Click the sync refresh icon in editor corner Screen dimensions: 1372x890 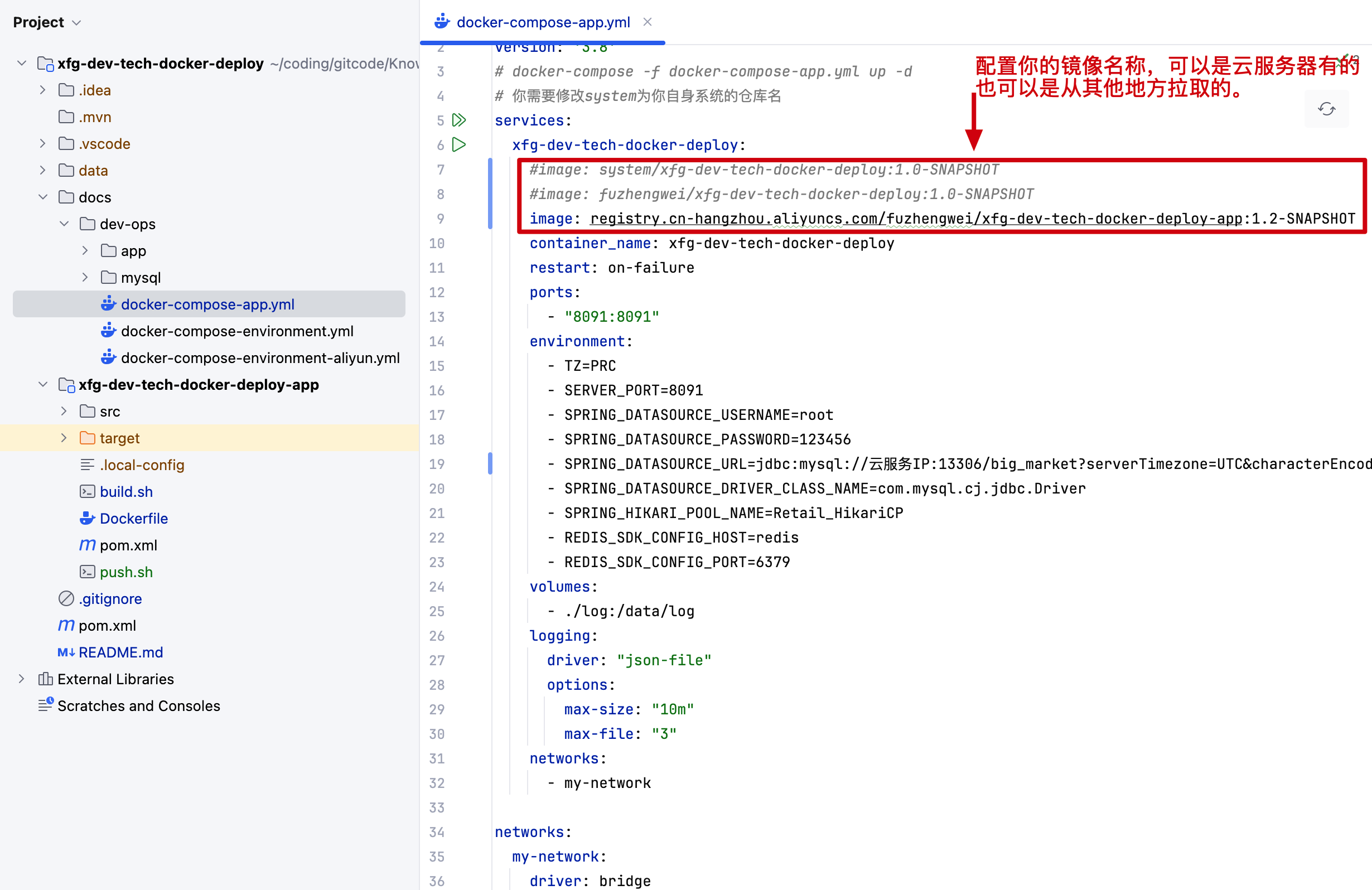pos(1326,109)
